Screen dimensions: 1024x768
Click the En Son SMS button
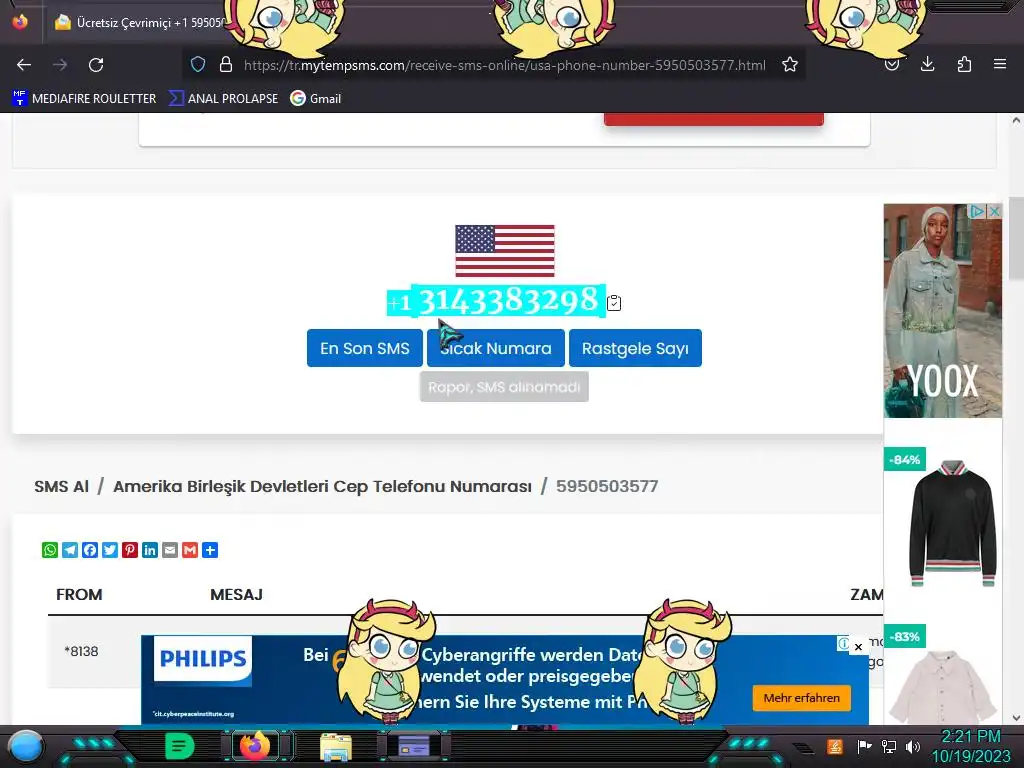364,348
